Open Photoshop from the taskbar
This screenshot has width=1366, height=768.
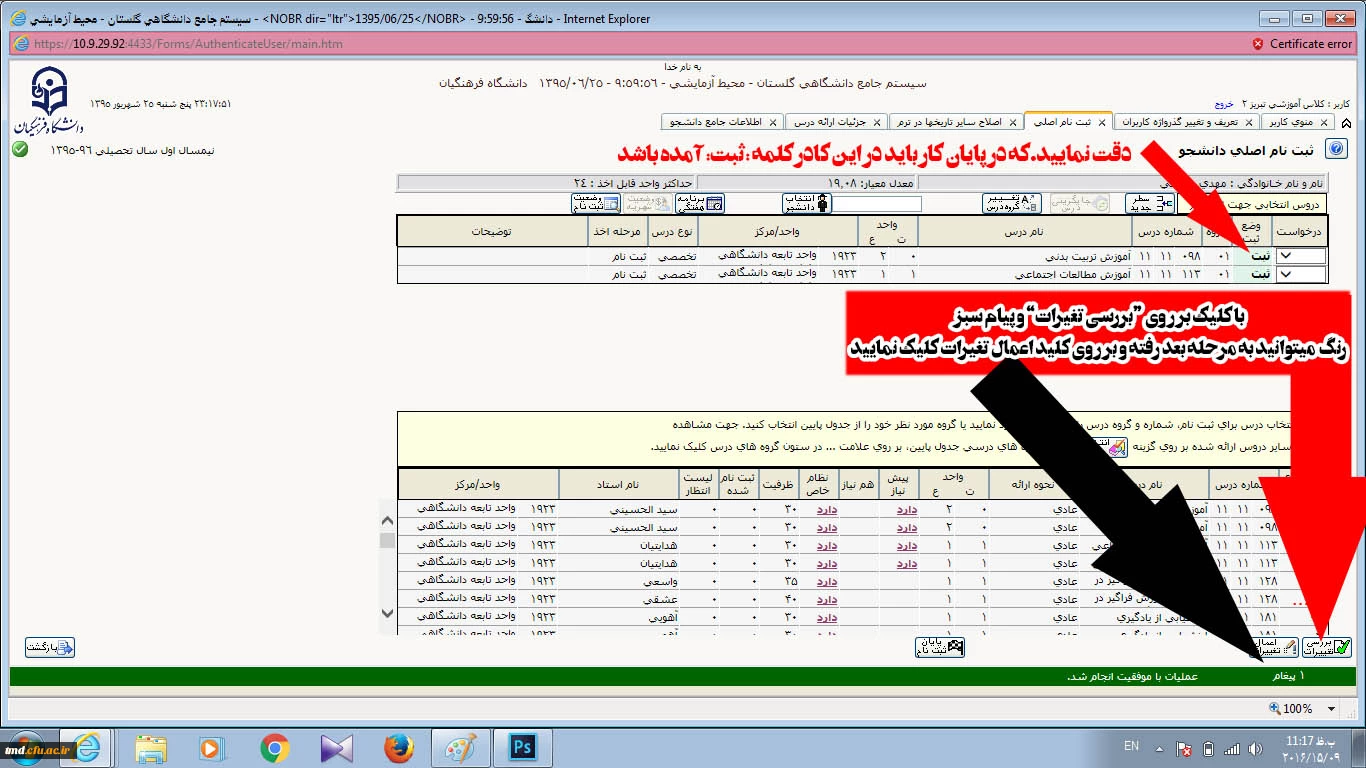522,747
